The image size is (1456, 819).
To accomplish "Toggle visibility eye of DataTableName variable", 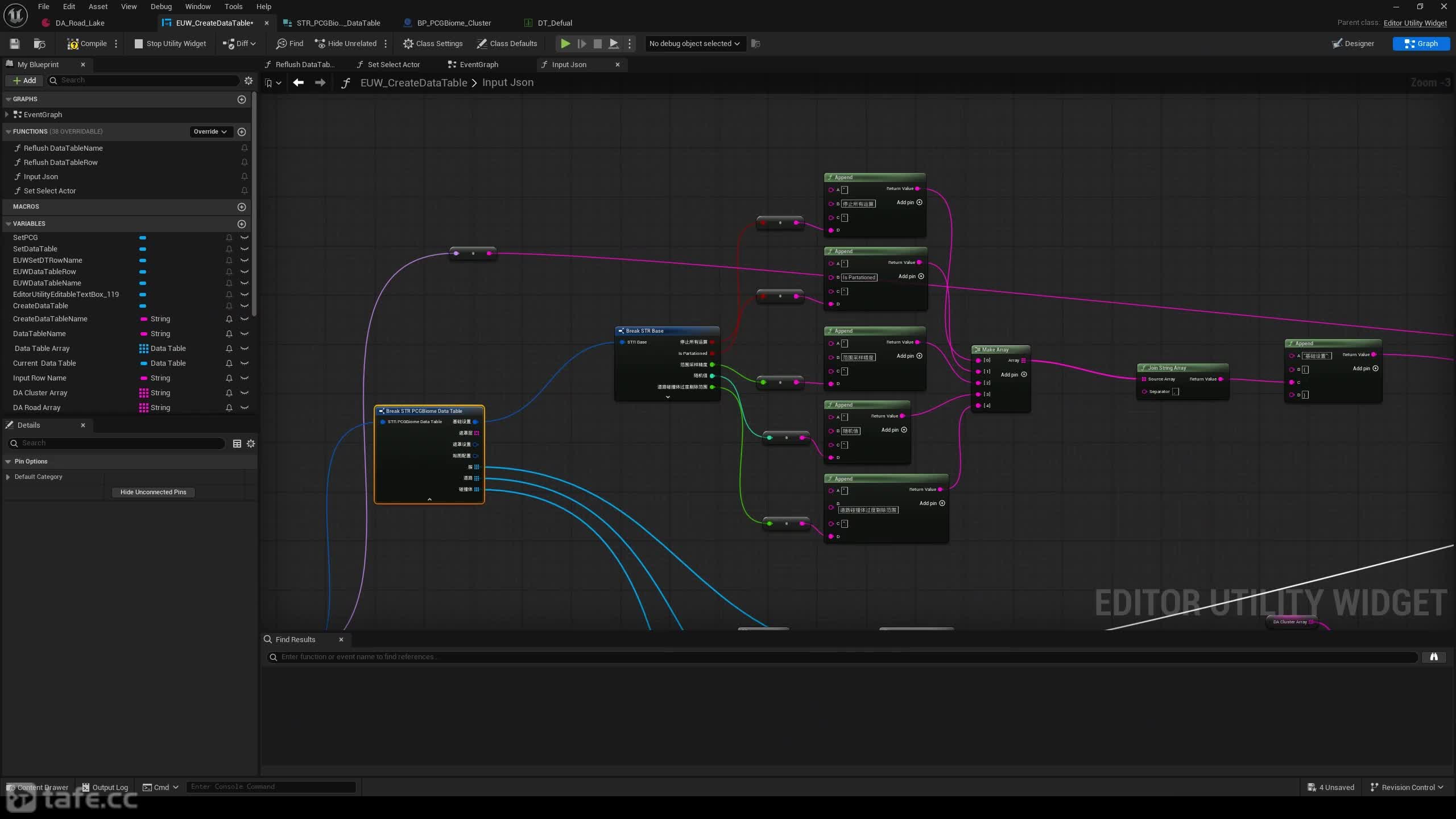I will 245,334.
